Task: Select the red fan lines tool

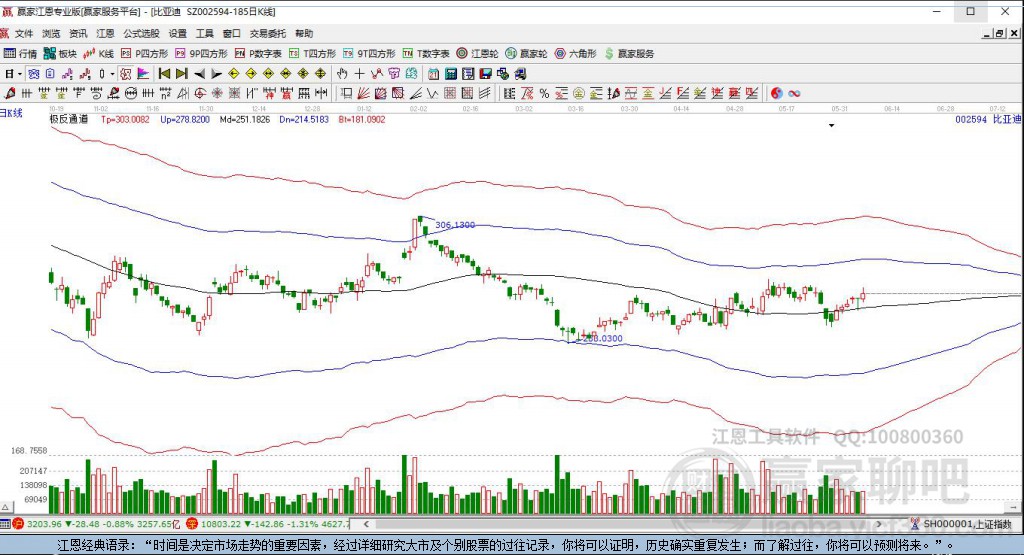Action: pyautogui.click(x=363, y=93)
